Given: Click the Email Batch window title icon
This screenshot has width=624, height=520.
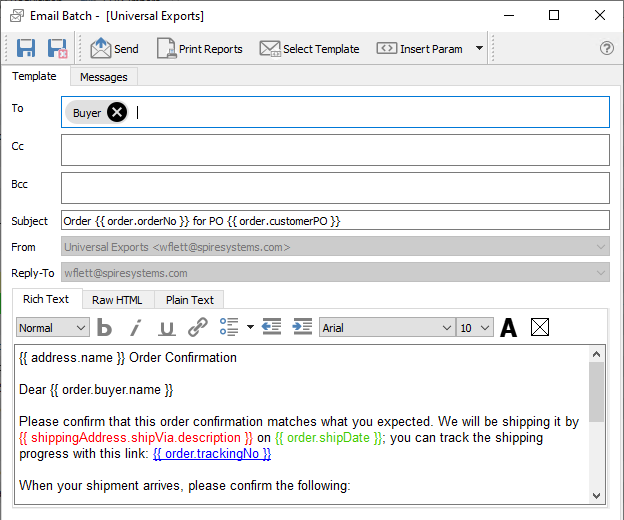Looking at the screenshot, I should point(17,16).
